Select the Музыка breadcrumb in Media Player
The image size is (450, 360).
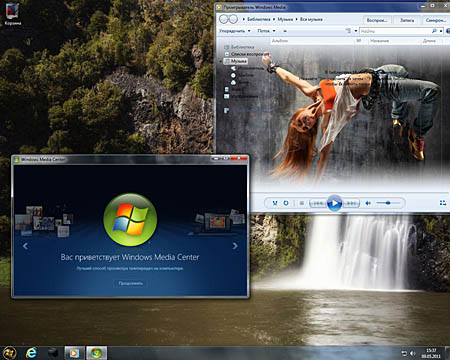coord(285,19)
